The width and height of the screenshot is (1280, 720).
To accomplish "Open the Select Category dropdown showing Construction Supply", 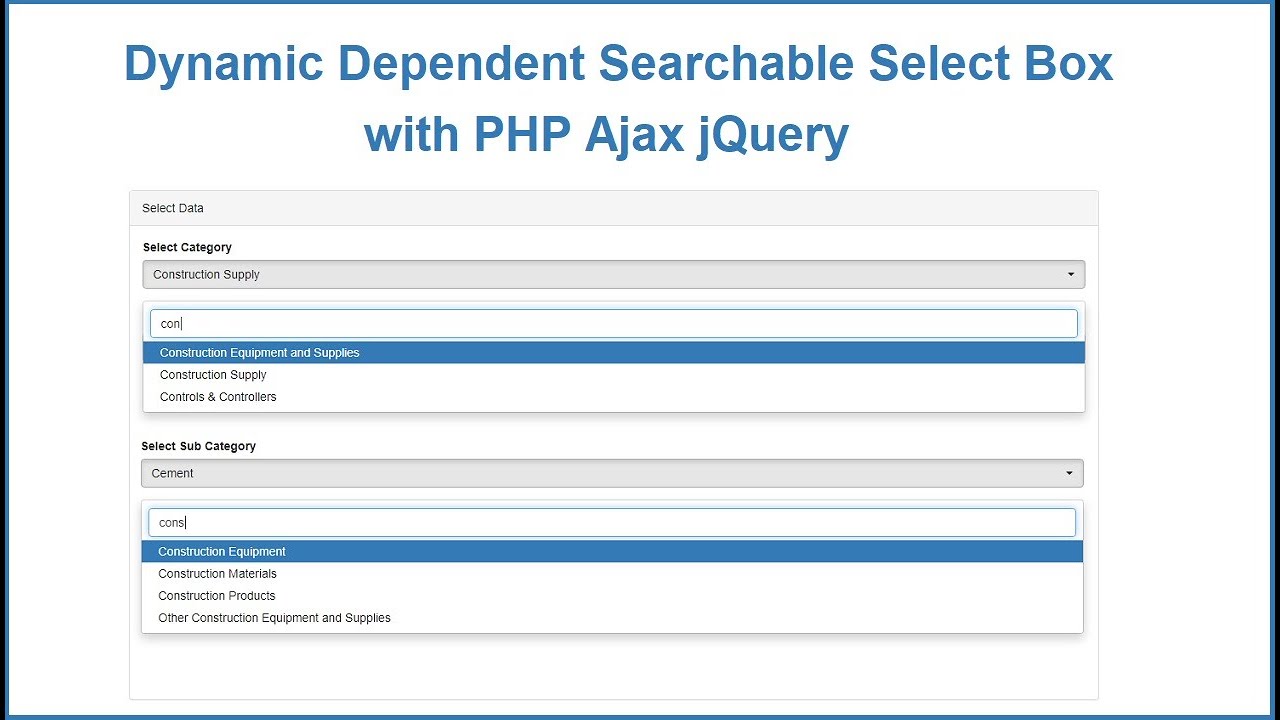I will [613, 274].
